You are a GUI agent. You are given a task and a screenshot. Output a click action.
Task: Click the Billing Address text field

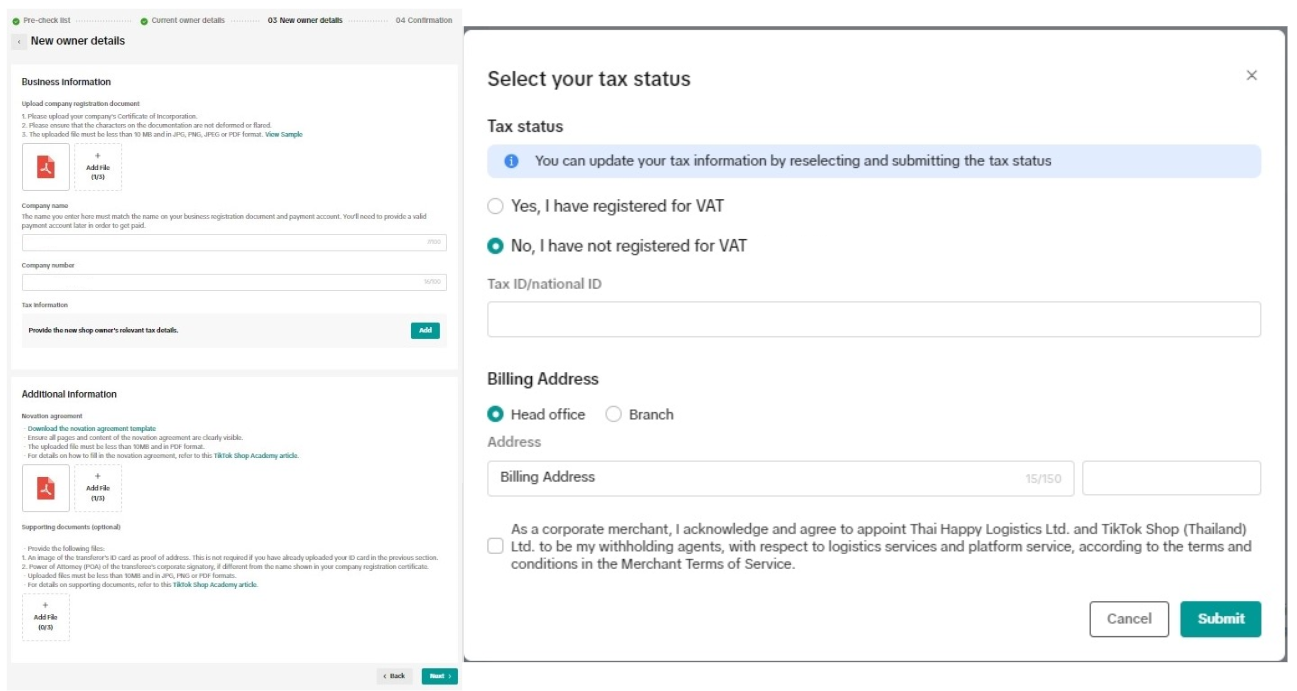coord(760,478)
